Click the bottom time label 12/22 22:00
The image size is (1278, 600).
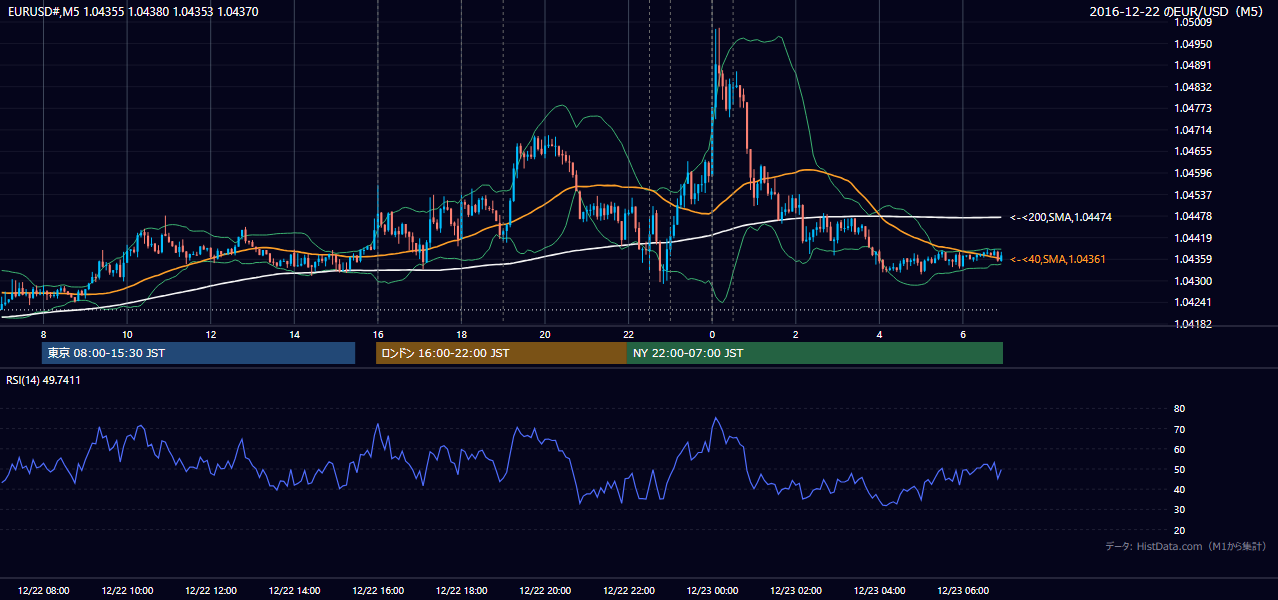coord(628,591)
